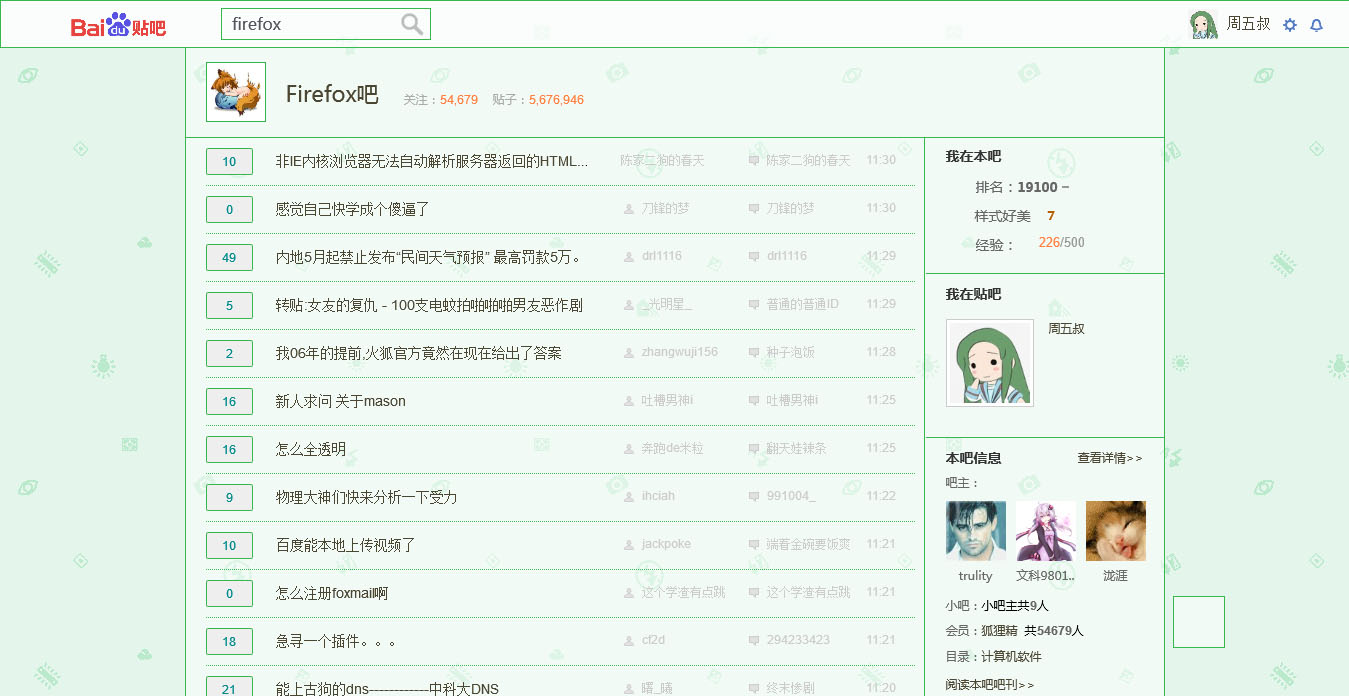This screenshot has width=1349, height=696.
Task: Click the 经验 progress showing 226/500
Action: 1061,242
